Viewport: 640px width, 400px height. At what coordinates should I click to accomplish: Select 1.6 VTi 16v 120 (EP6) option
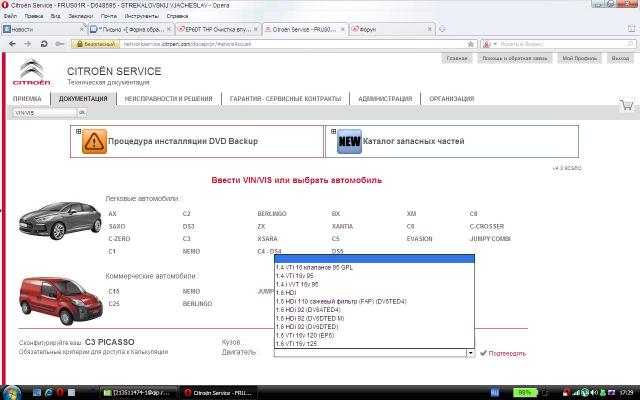click(x=308, y=335)
